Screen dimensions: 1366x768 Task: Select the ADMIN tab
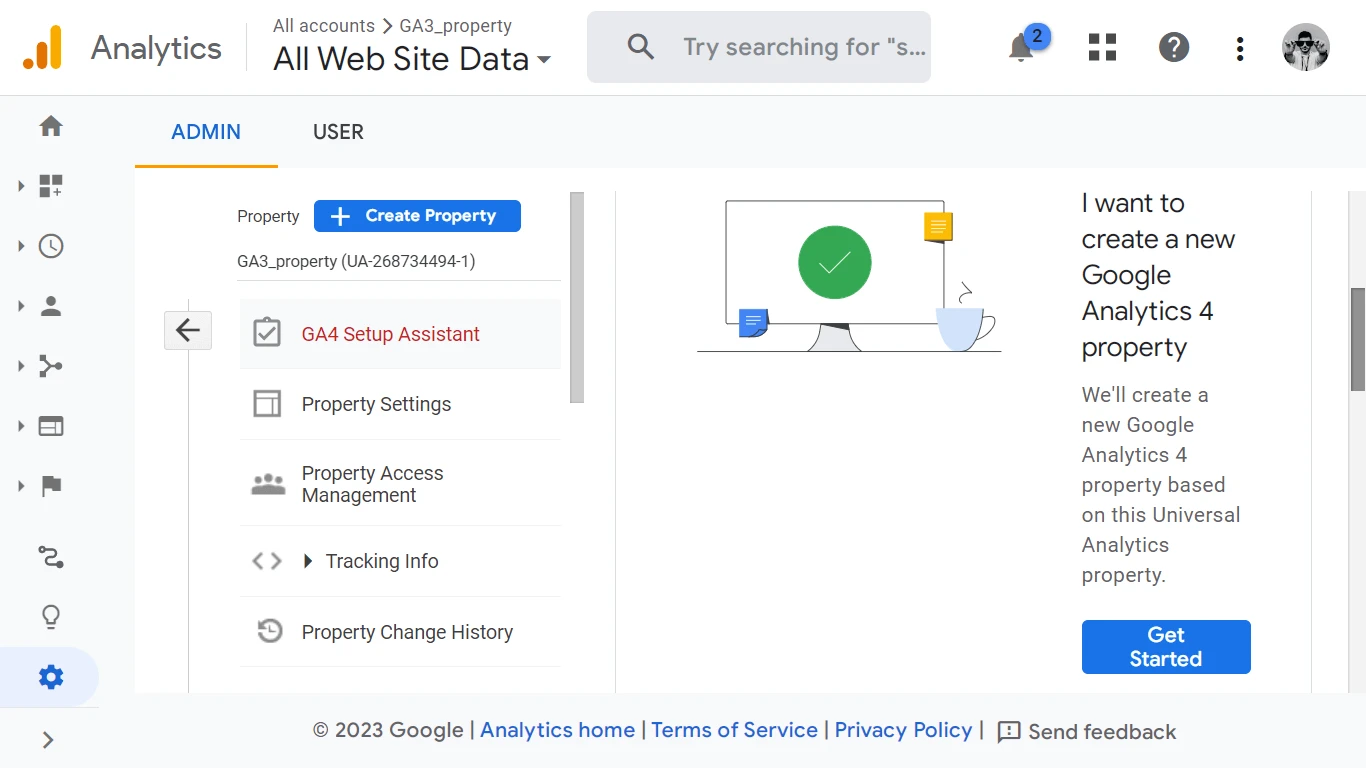[206, 132]
